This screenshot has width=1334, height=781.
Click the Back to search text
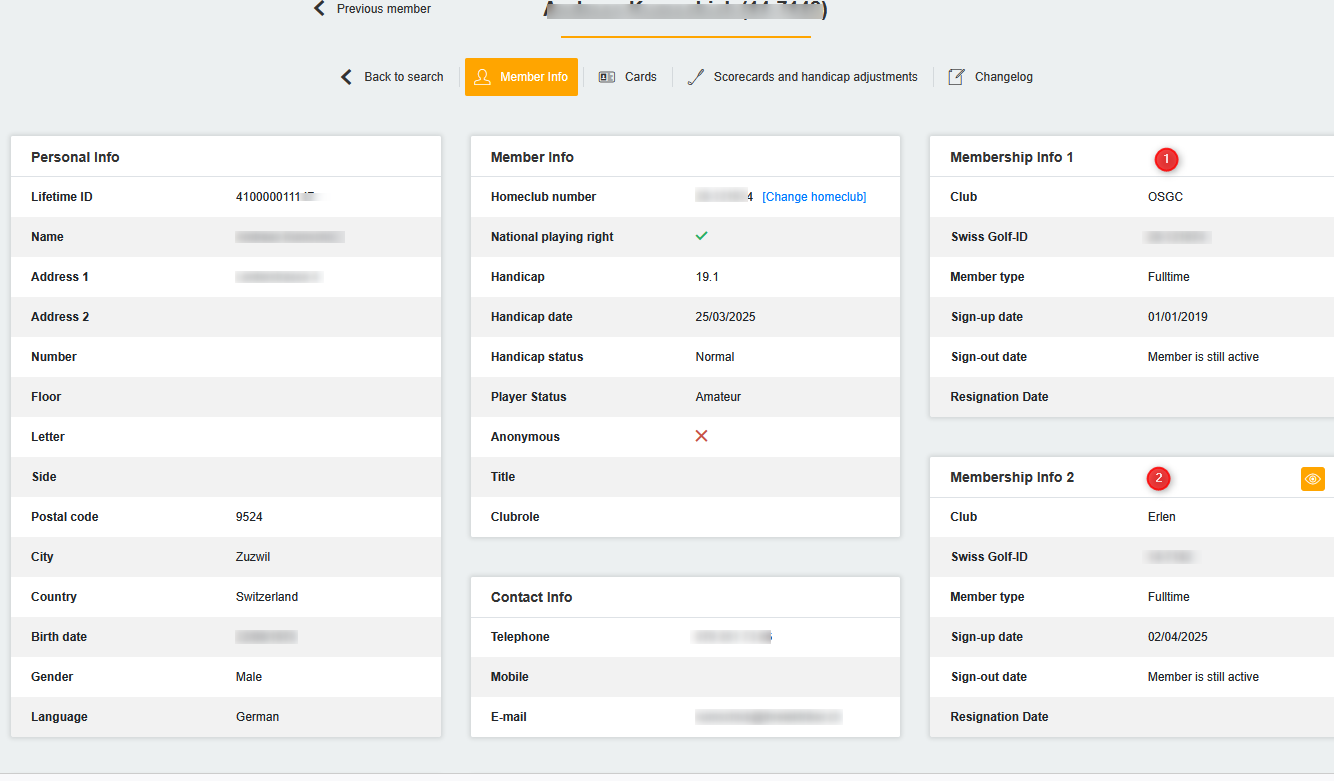click(x=403, y=77)
